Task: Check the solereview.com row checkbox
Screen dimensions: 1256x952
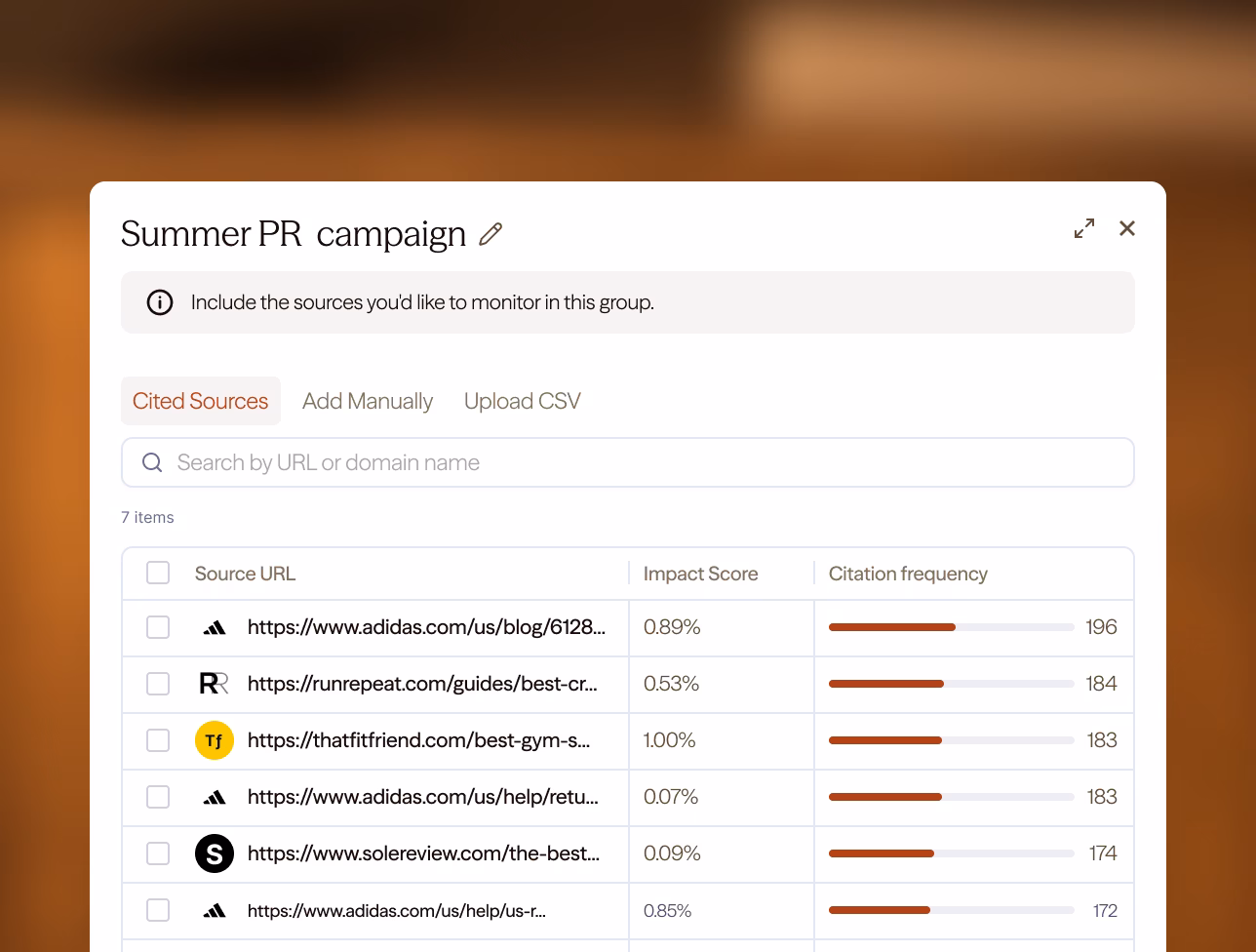Action: click(x=158, y=853)
